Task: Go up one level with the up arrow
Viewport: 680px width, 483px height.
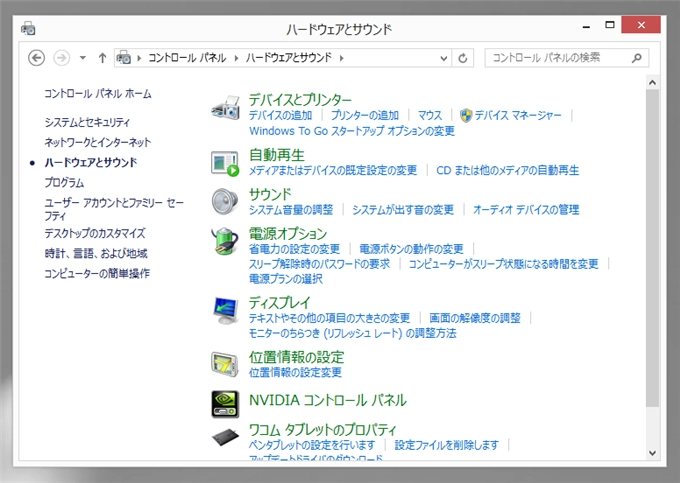Action: coord(102,58)
